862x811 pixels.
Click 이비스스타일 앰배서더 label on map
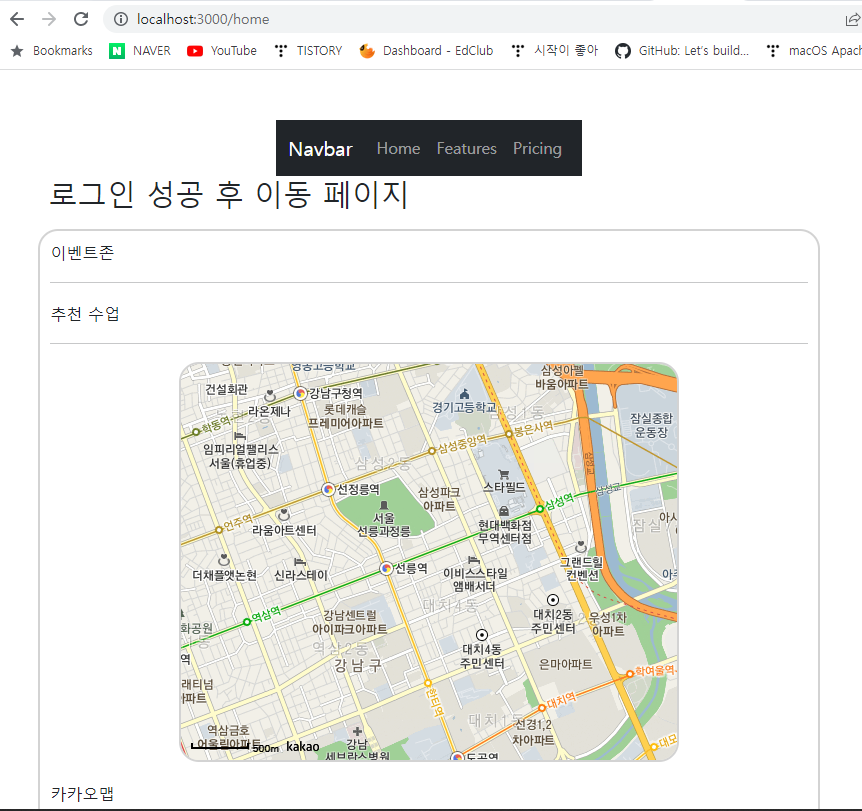[x=475, y=580]
